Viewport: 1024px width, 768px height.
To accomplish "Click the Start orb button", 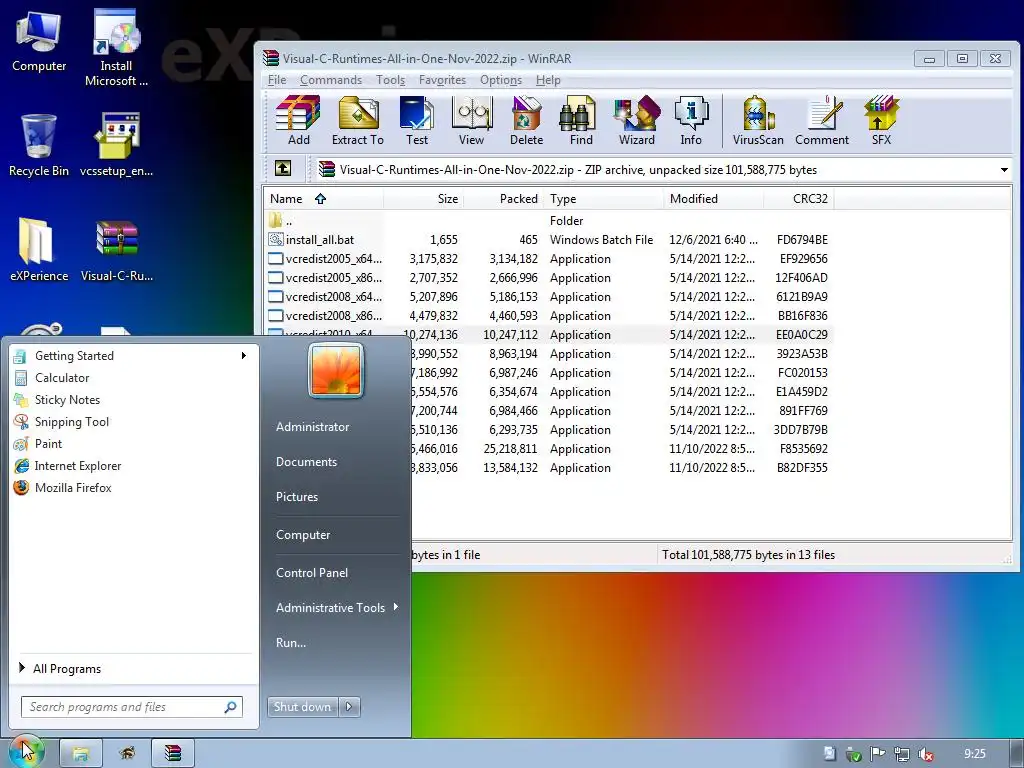I will (25, 751).
